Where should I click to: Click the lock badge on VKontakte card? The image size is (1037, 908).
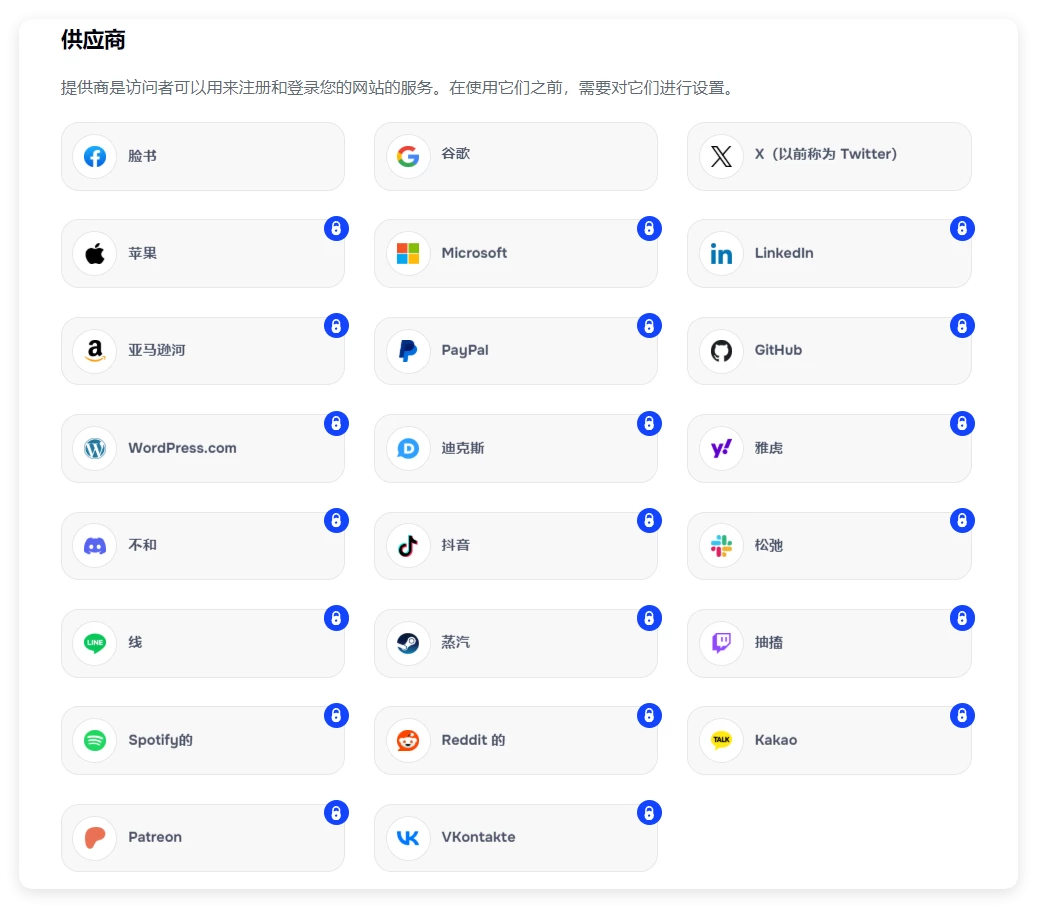pos(649,813)
